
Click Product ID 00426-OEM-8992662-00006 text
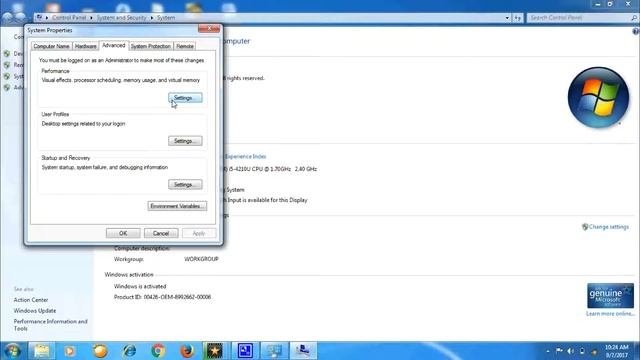(x=162, y=297)
